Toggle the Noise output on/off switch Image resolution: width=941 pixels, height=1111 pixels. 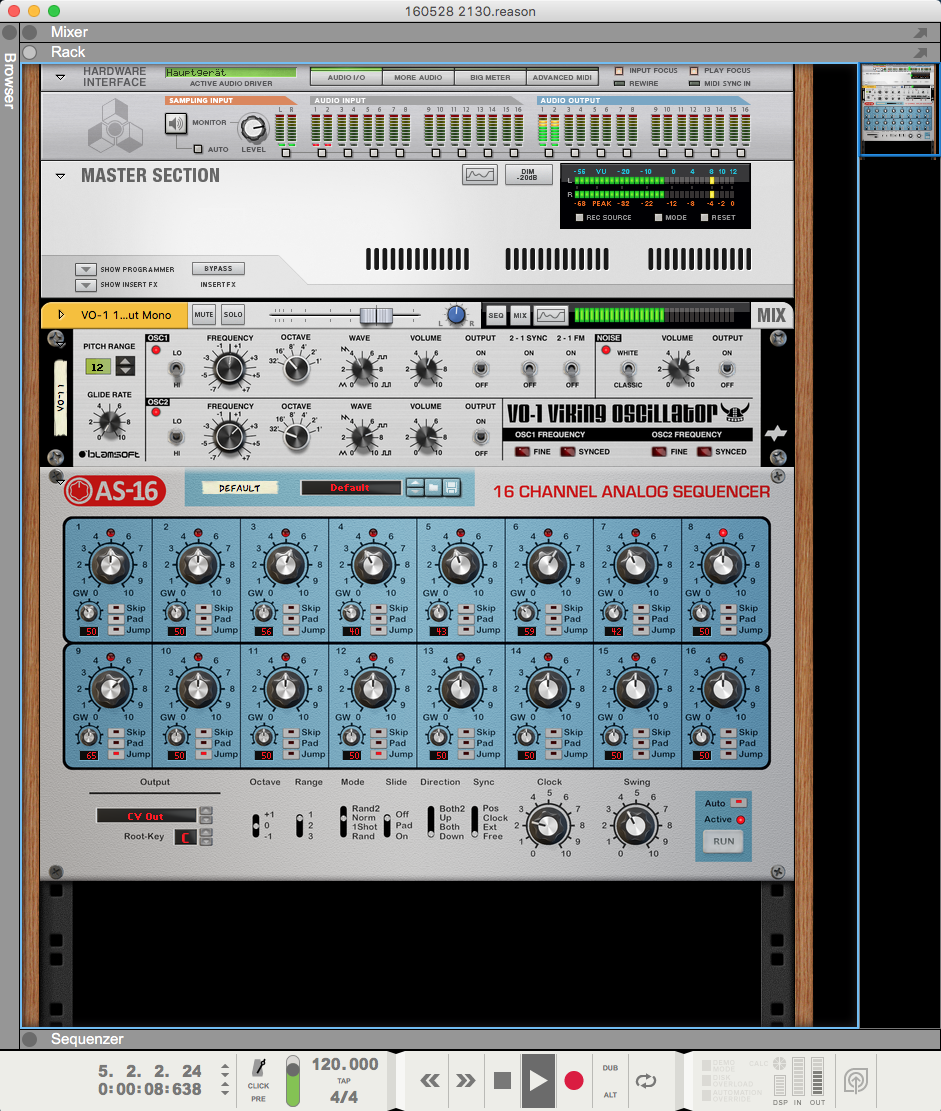point(727,368)
